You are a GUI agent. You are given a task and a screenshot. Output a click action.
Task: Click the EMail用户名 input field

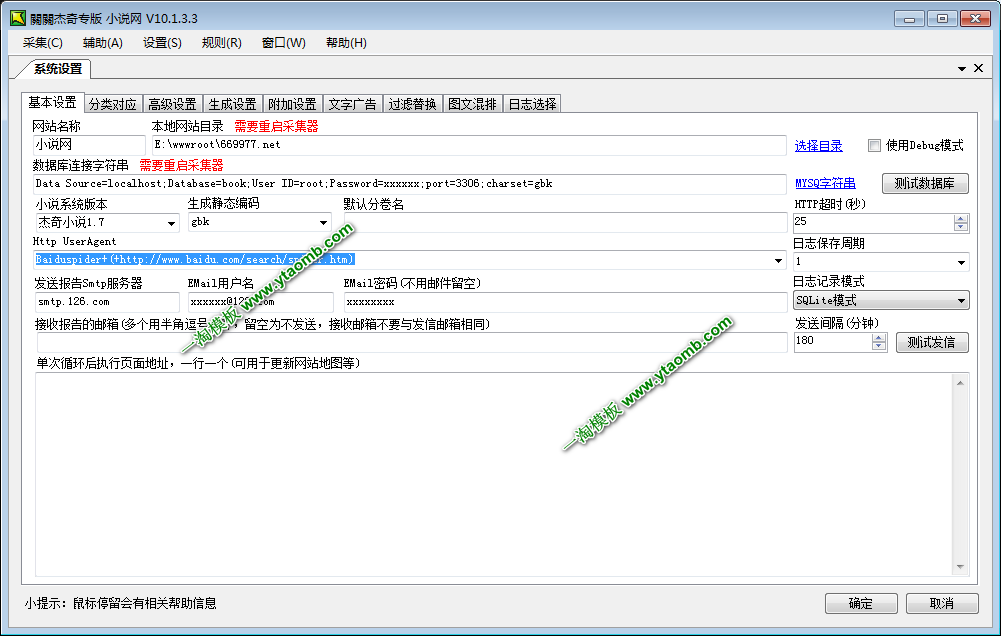coord(260,302)
